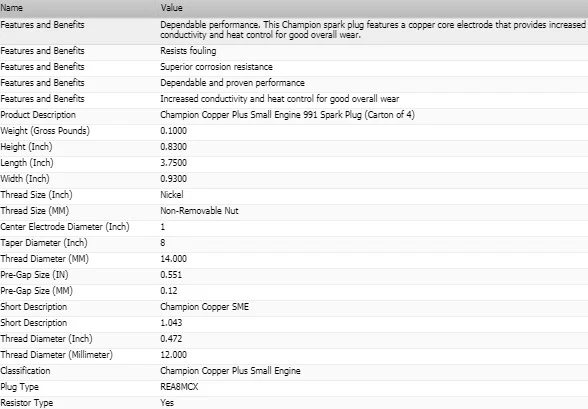The height and width of the screenshot is (409, 588).
Task: Click the 14.000 value cell
Action: pyautogui.click(x=173, y=259)
